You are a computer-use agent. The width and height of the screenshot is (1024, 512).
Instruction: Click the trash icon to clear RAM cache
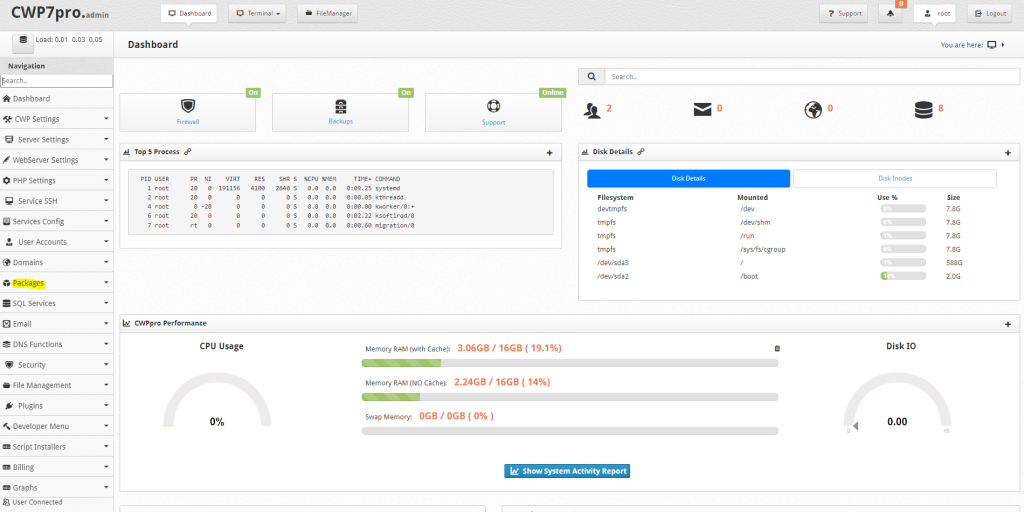click(776, 349)
